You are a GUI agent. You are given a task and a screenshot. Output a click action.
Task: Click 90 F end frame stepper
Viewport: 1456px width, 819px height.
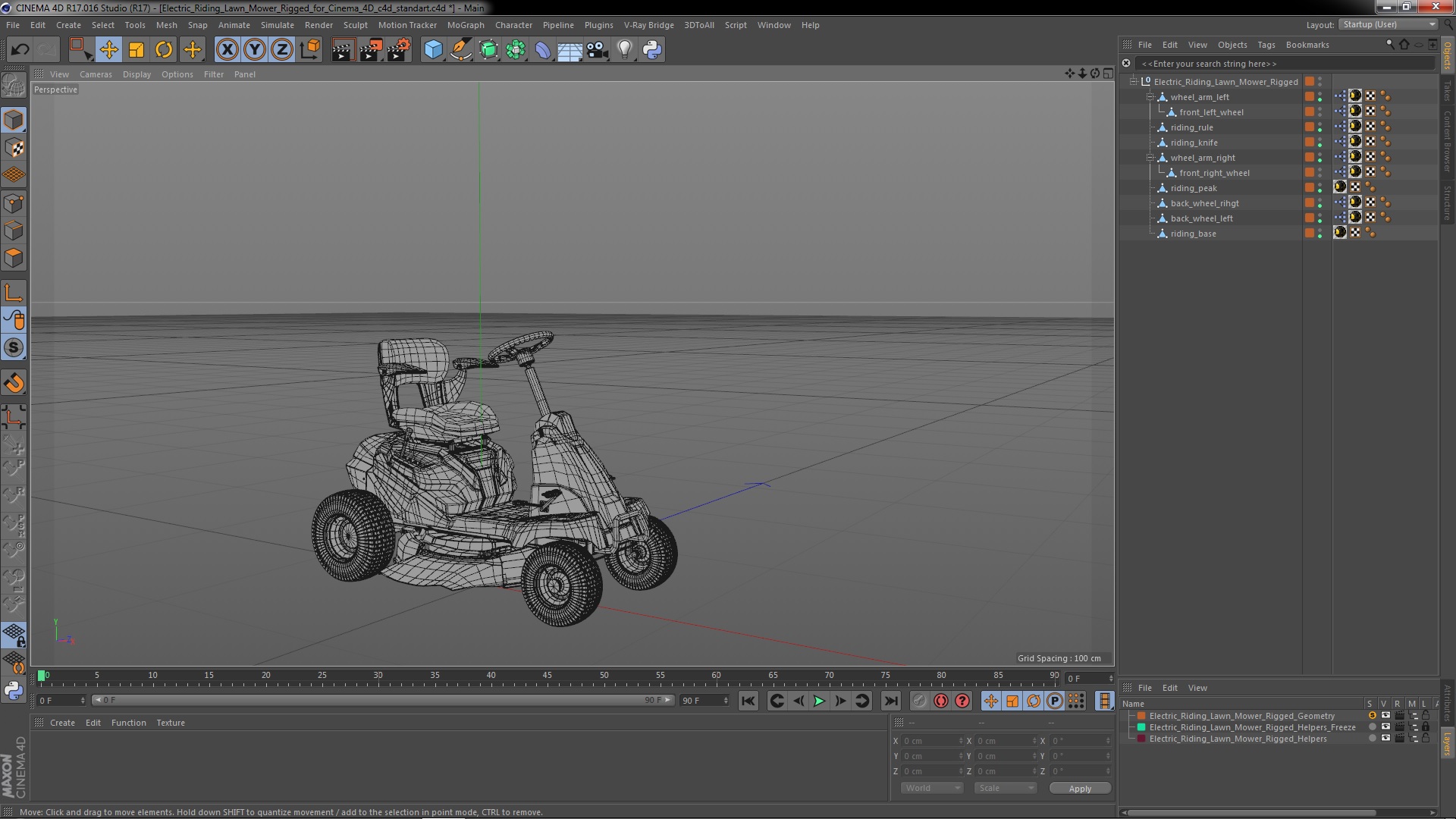pyautogui.click(x=726, y=701)
